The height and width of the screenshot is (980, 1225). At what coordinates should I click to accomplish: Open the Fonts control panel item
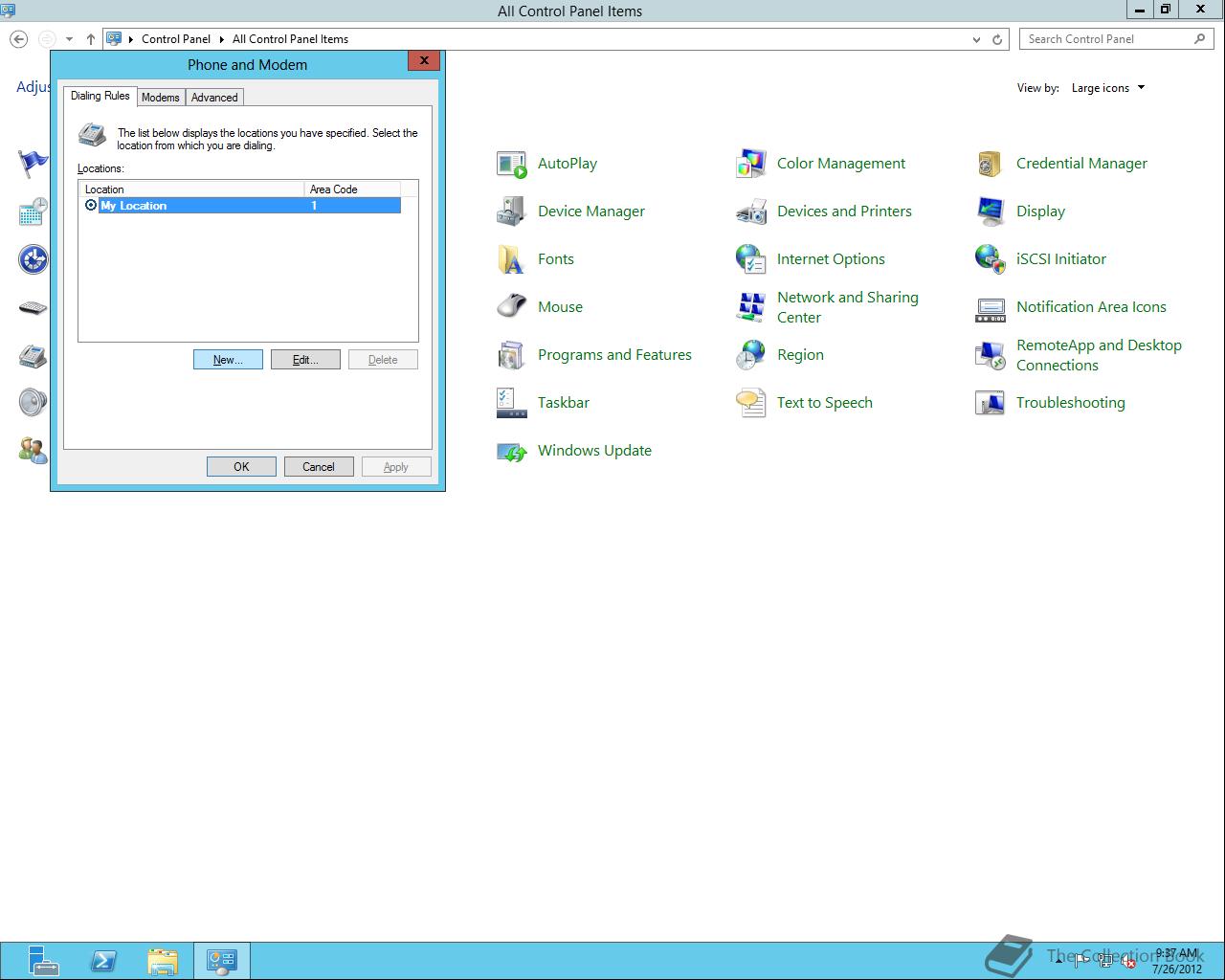(555, 258)
